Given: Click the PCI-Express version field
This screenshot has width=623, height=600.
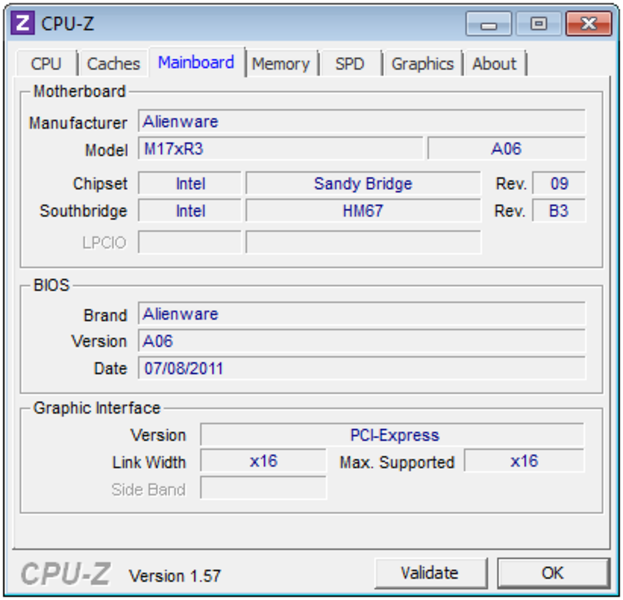Looking at the screenshot, I should tap(392, 435).
